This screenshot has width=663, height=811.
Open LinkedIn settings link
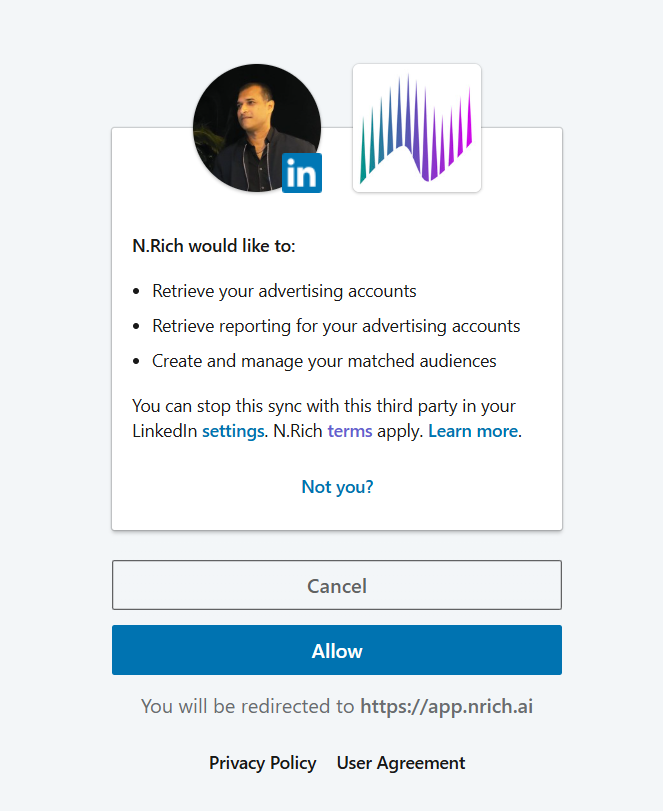(x=233, y=430)
